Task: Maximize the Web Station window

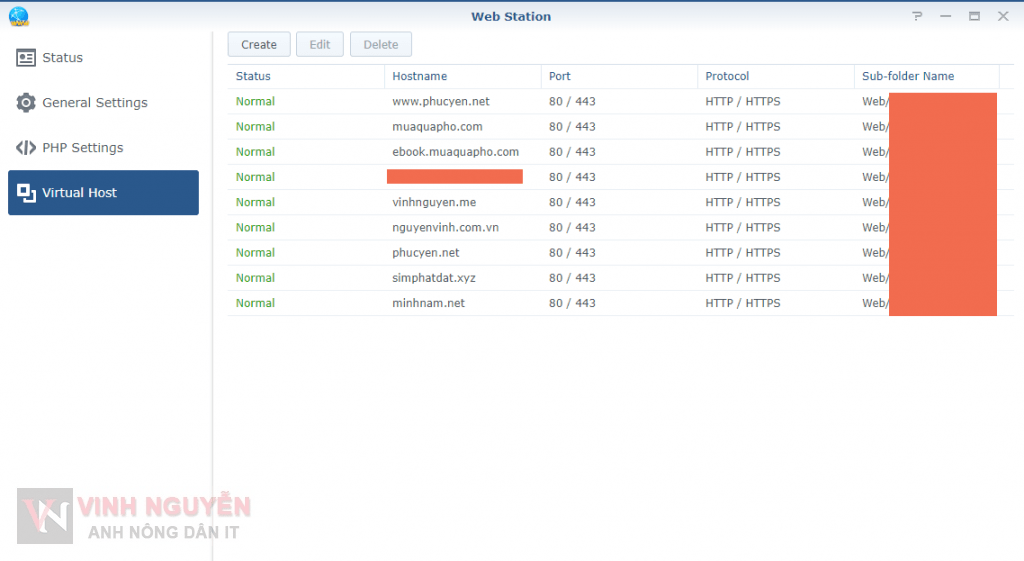Action: tap(974, 16)
